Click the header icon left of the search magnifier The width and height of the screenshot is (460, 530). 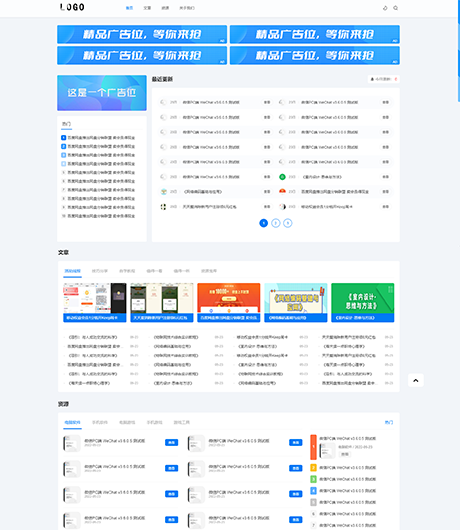point(385,8)
